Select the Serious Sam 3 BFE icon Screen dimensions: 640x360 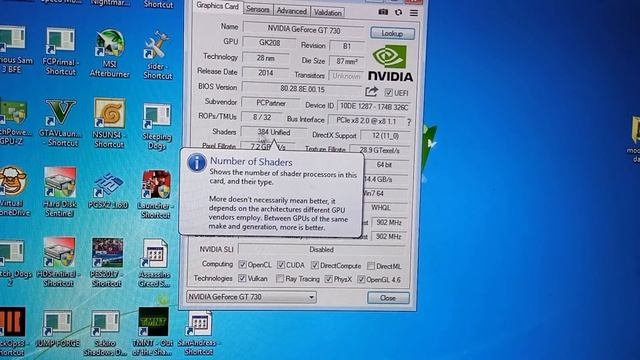tap(13, 49)
